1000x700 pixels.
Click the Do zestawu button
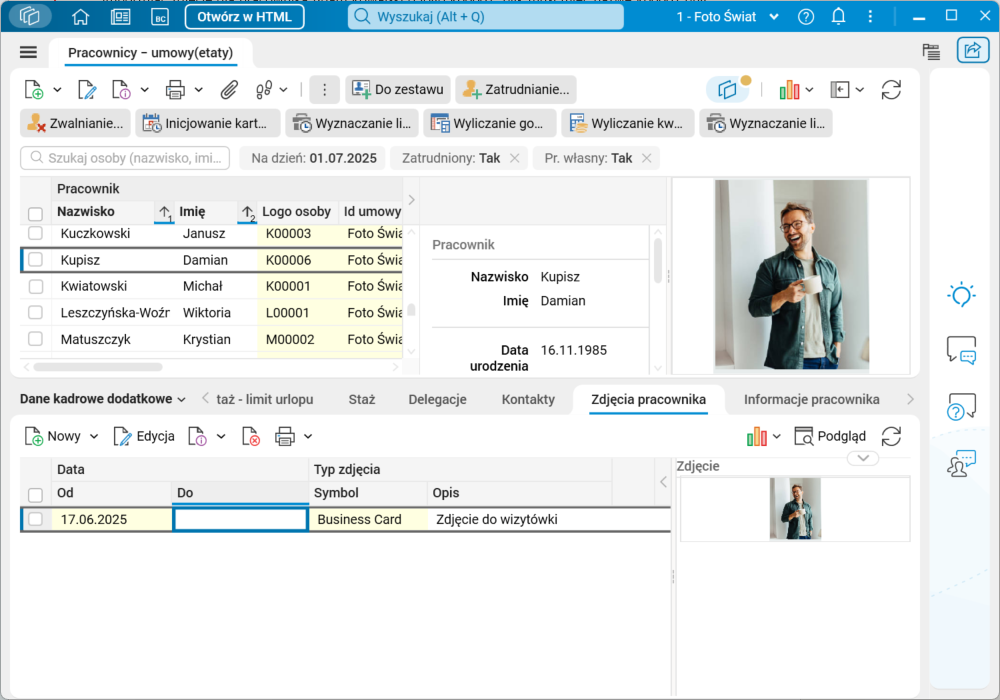click(x=399, y=90)
